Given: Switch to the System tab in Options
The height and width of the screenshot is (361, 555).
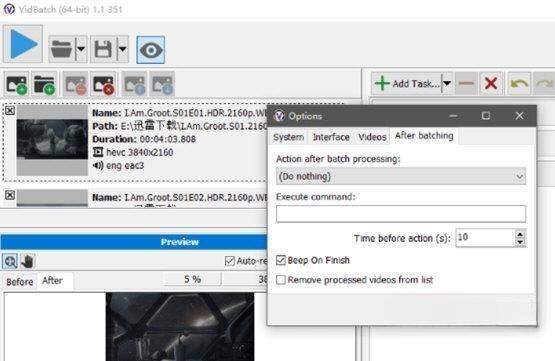Looking at the screenshot, I should pos(288,137).
